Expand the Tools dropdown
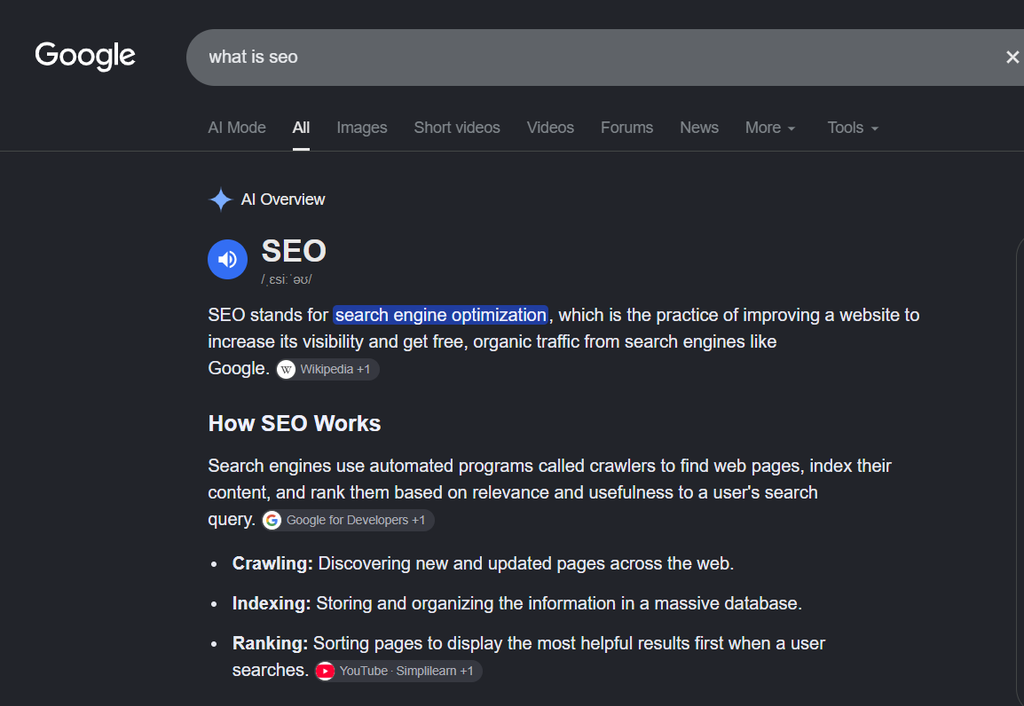Viewport: 1024px width, 706px height. point(852,127)
